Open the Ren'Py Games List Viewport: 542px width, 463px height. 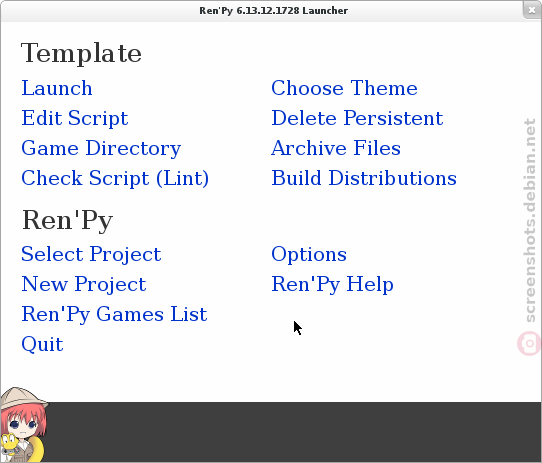(x=114, y=315)
